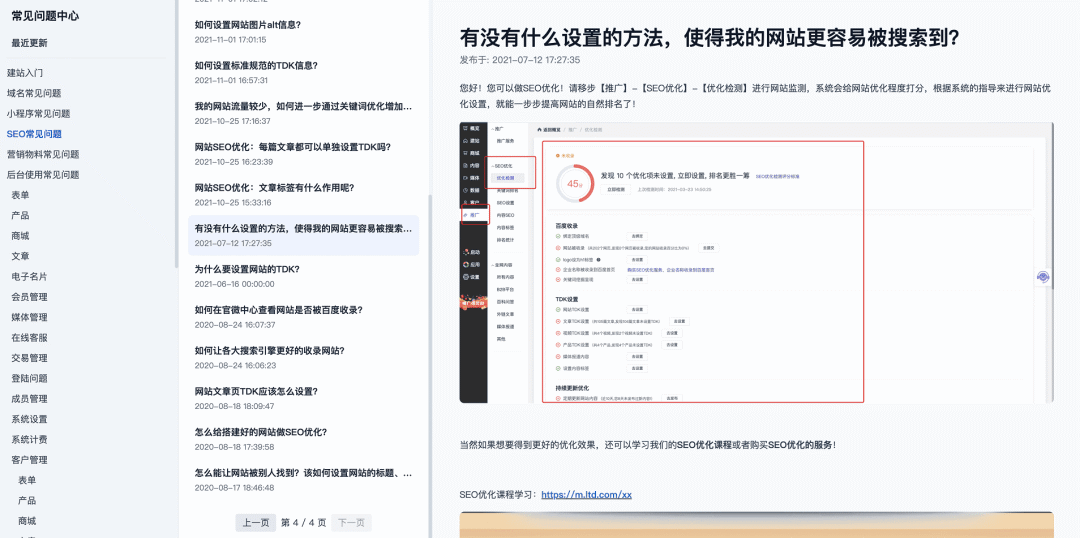Select the highlighted SEO常见问题 category
The image size is (1080, 538).
click(x=34, y=134)
